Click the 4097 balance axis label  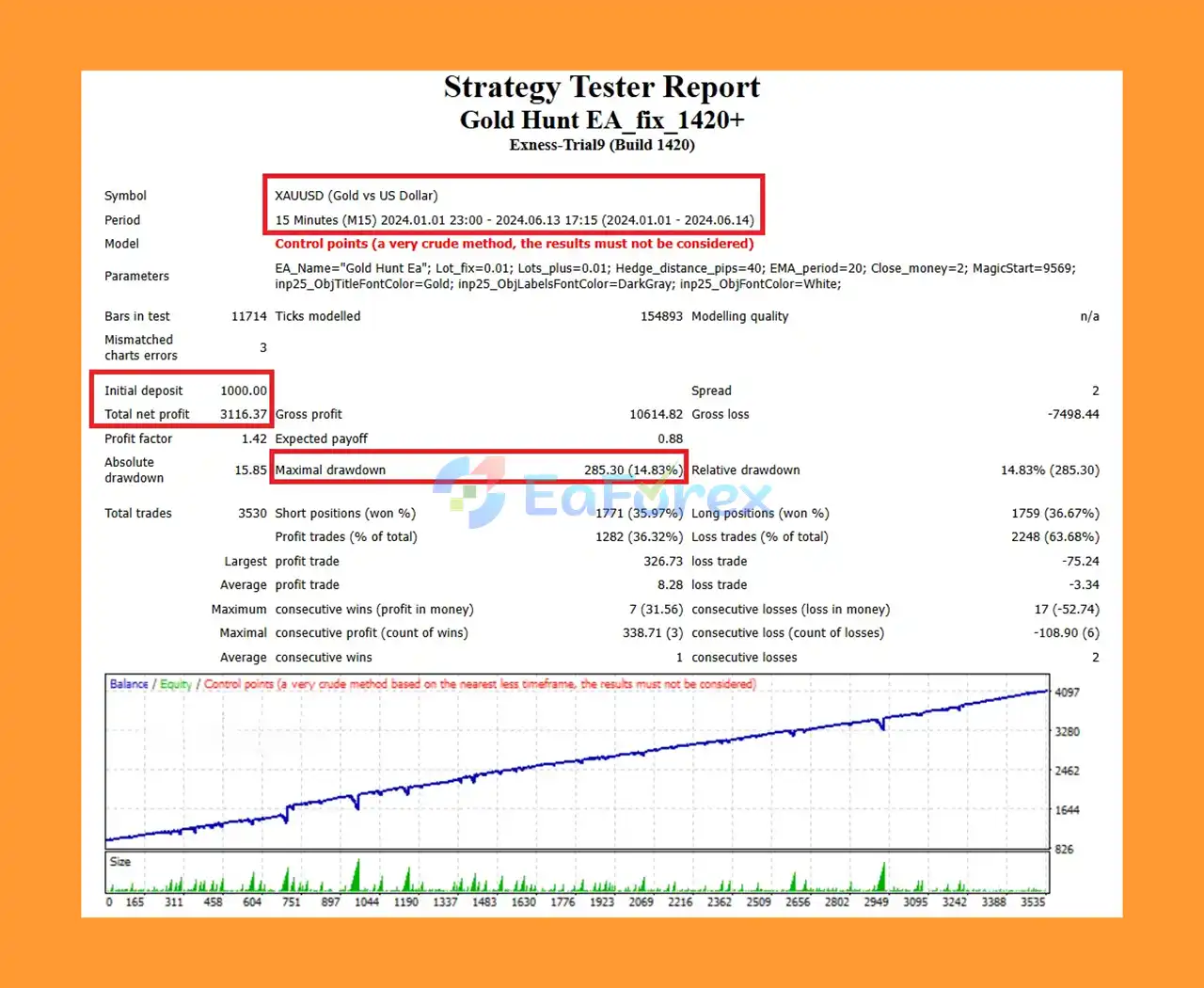point(1067,693)
